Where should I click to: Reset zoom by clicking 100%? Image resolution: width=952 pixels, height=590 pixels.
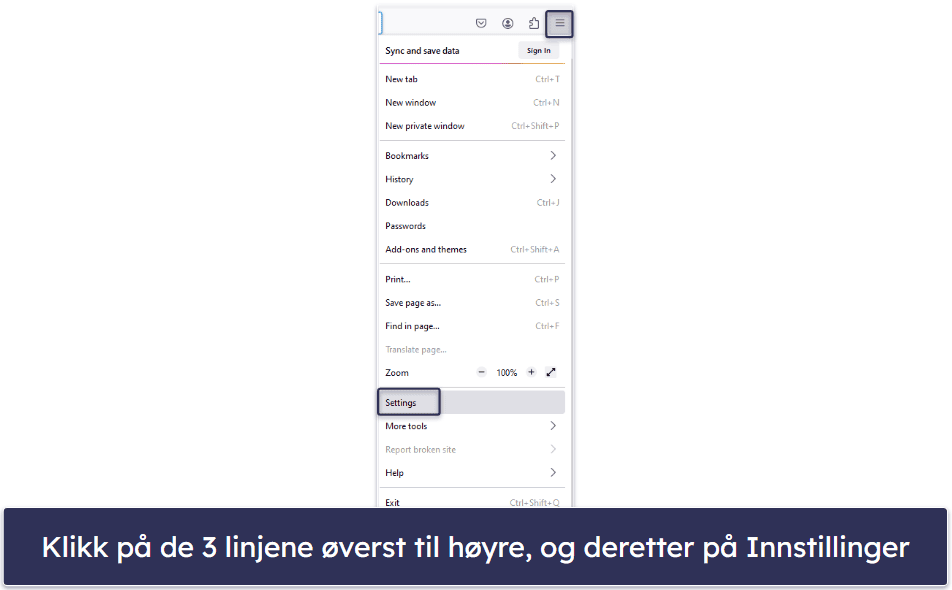point(506,373)
